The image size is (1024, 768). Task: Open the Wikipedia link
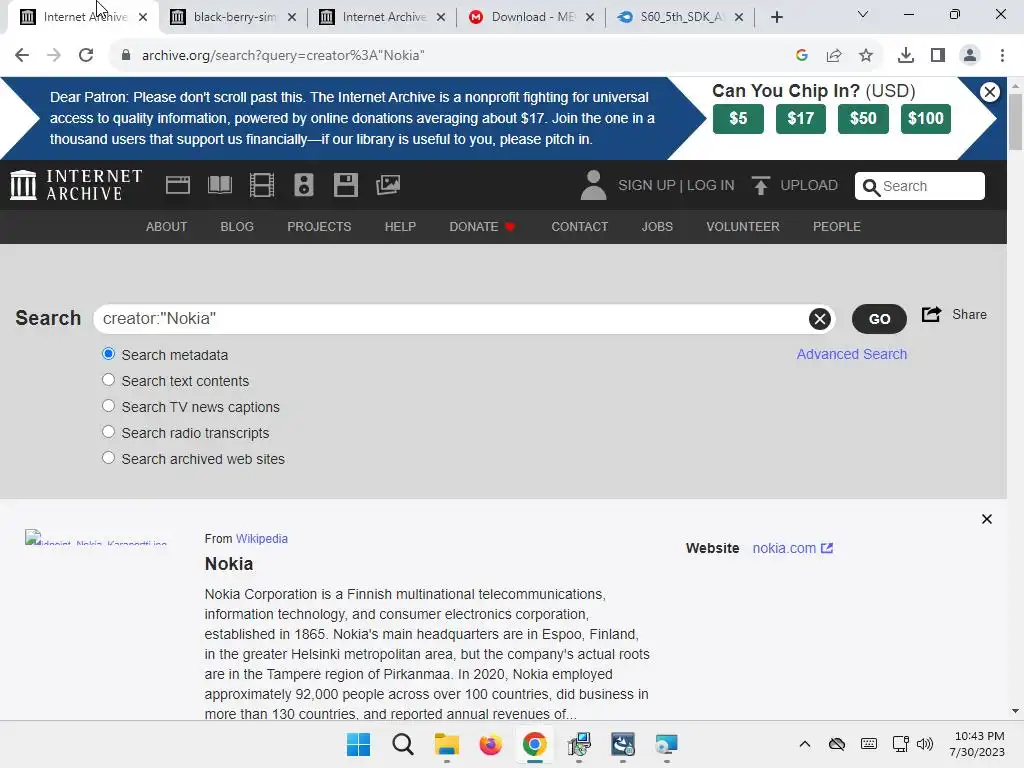262,539
